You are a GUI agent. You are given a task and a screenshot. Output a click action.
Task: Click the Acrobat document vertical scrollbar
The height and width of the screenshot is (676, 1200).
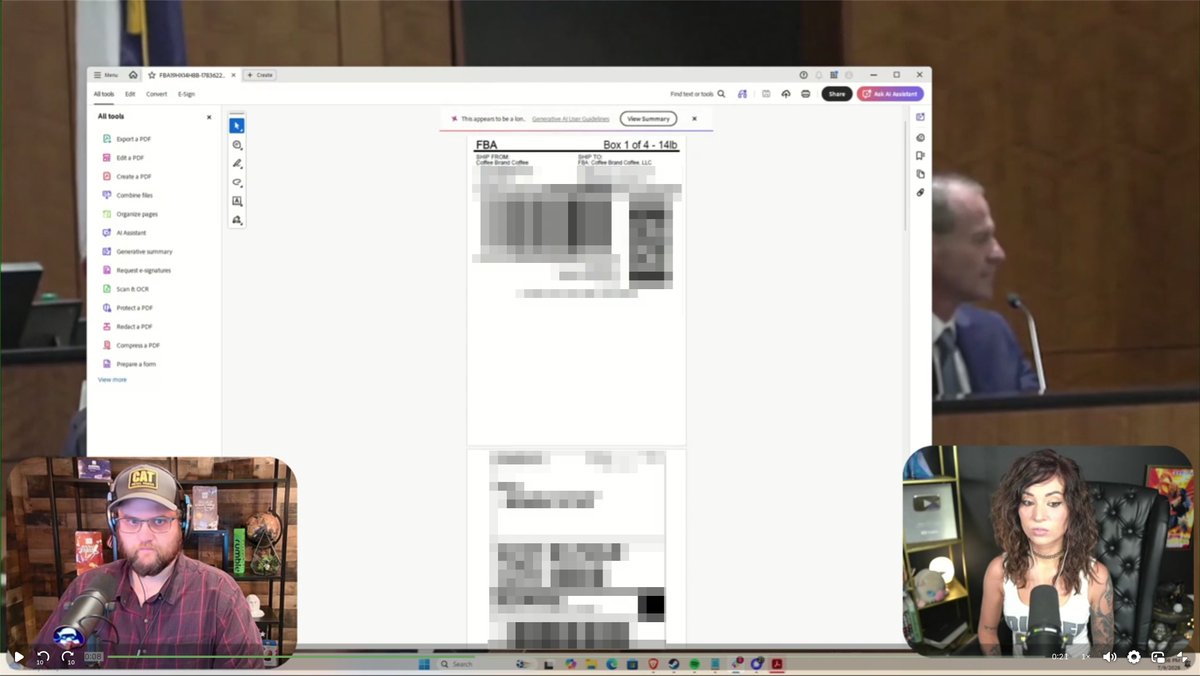pyautogui.click(x=907, y=175)
